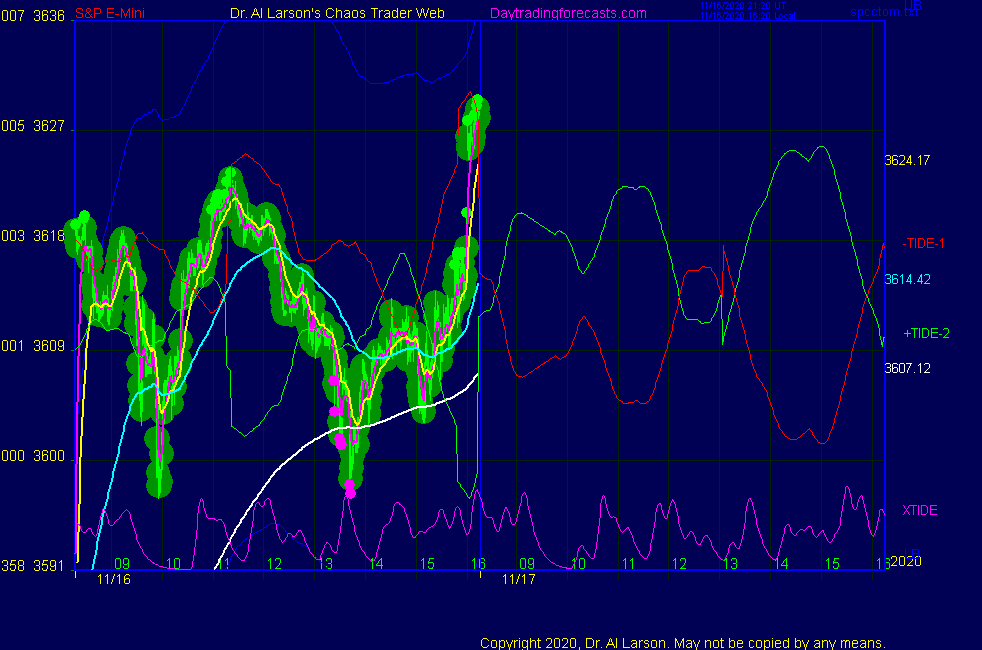Click hour label "09" in the 11/17 session
The height and width of the screenshot is (650, 982).
tap(527, 564)
